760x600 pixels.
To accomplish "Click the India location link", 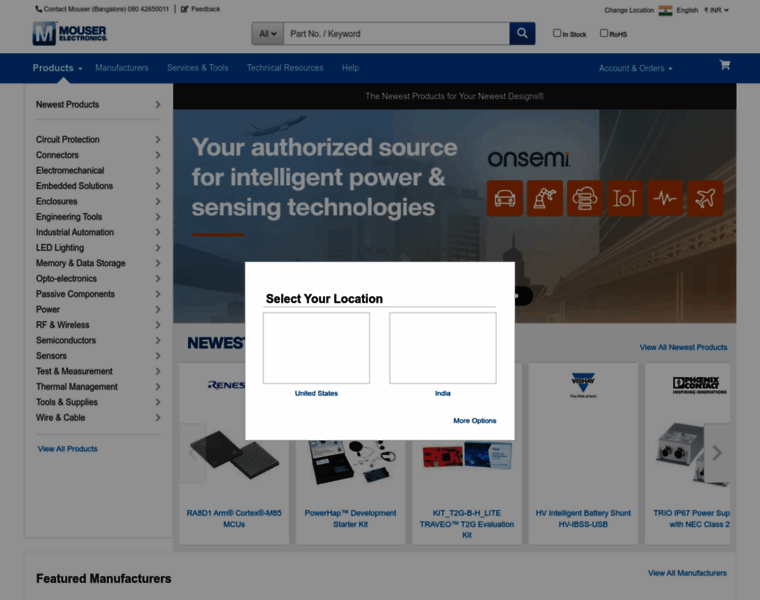I will [x=443, y=394].
